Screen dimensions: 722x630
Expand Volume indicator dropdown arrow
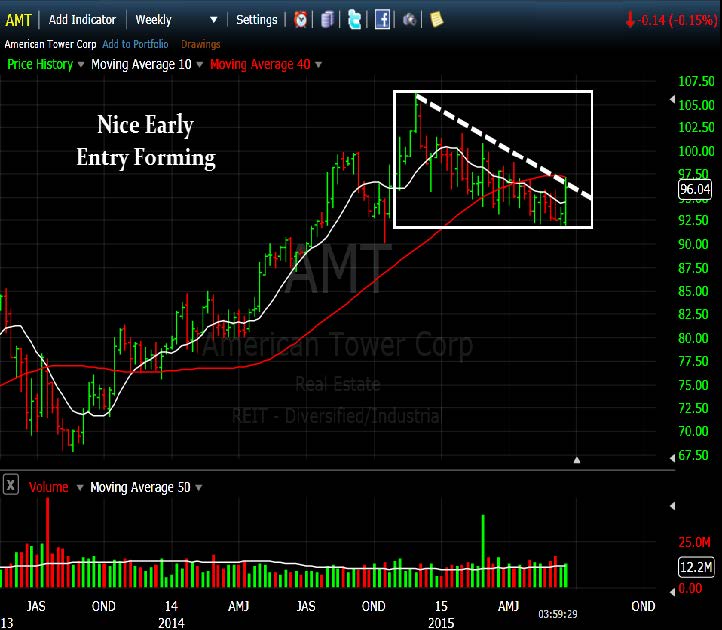80,487
